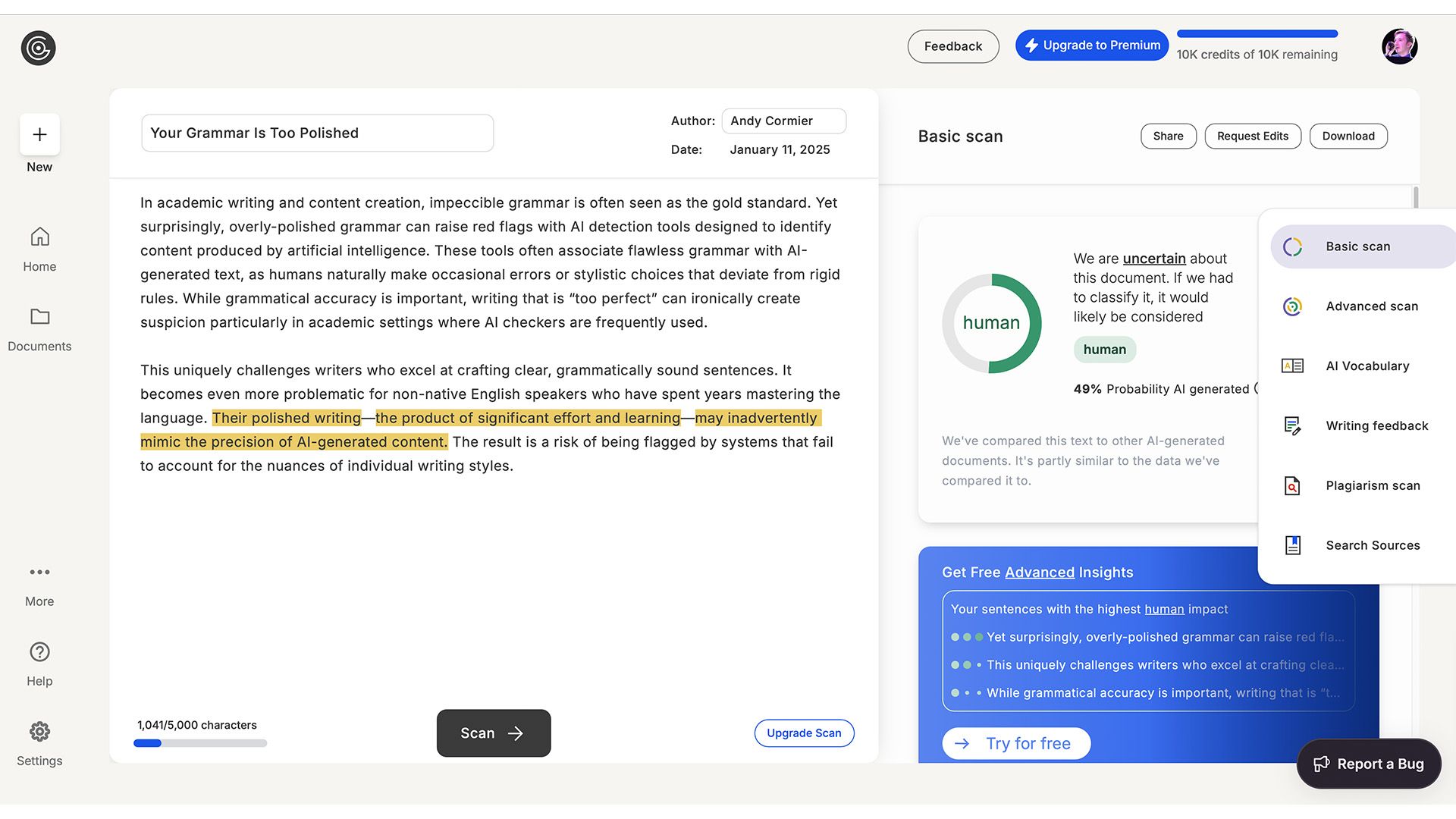Drag the character count progress slider
Screen dimensions: 1456x819
tap(200, 742)
